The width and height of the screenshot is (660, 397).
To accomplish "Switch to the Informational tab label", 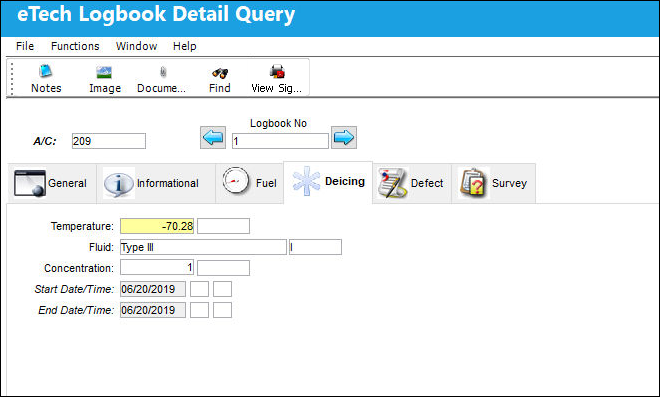I will click(x=168, y=183).
